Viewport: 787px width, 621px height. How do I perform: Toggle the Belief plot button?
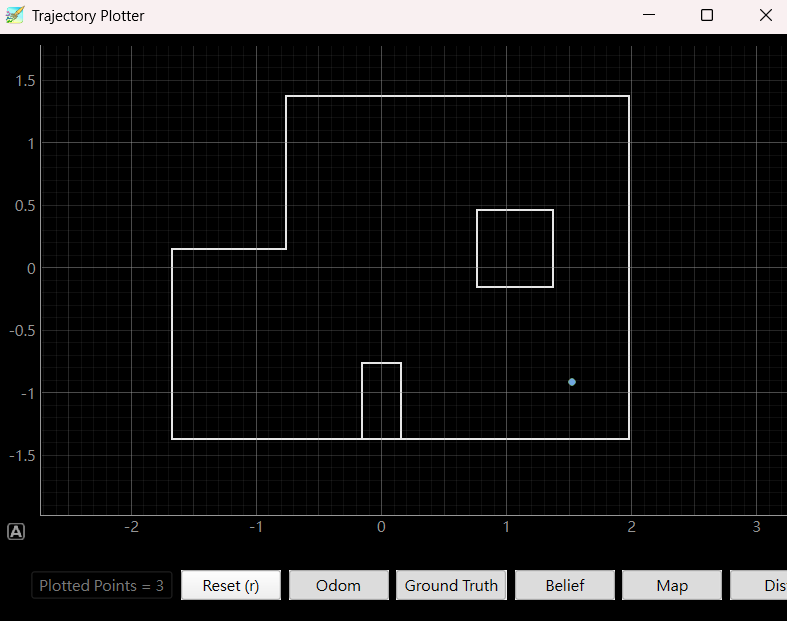[565, 585]
